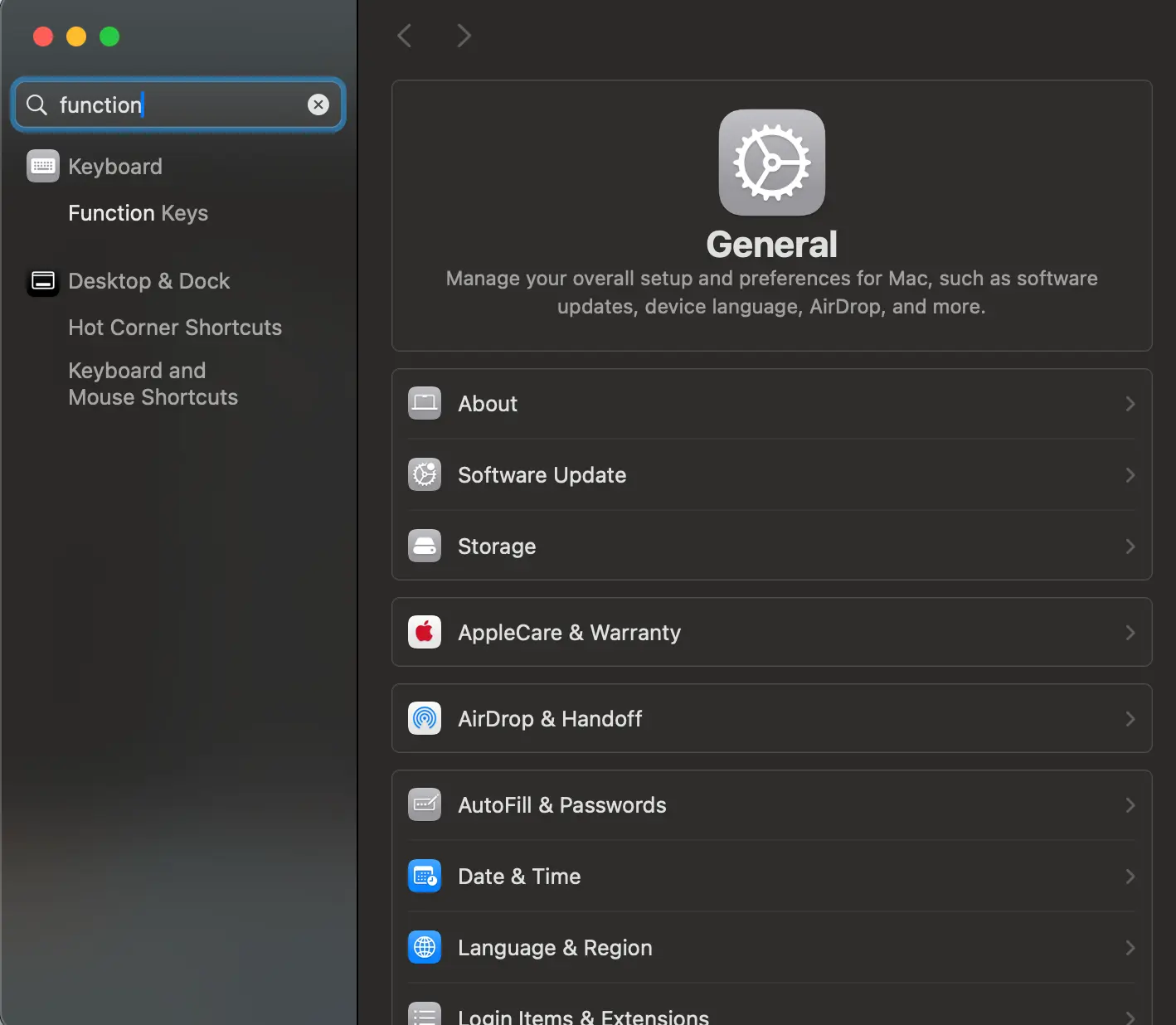Clear the search field text
1176x1025 pixels.
318,104
